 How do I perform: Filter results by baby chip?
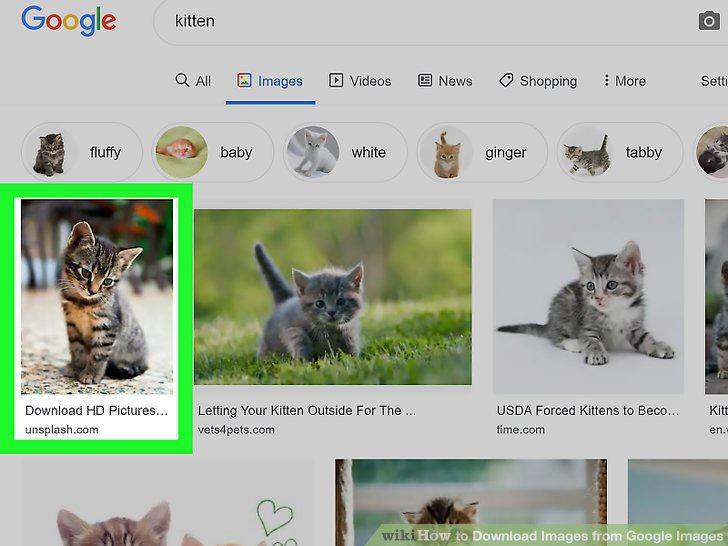pos(213,152)
